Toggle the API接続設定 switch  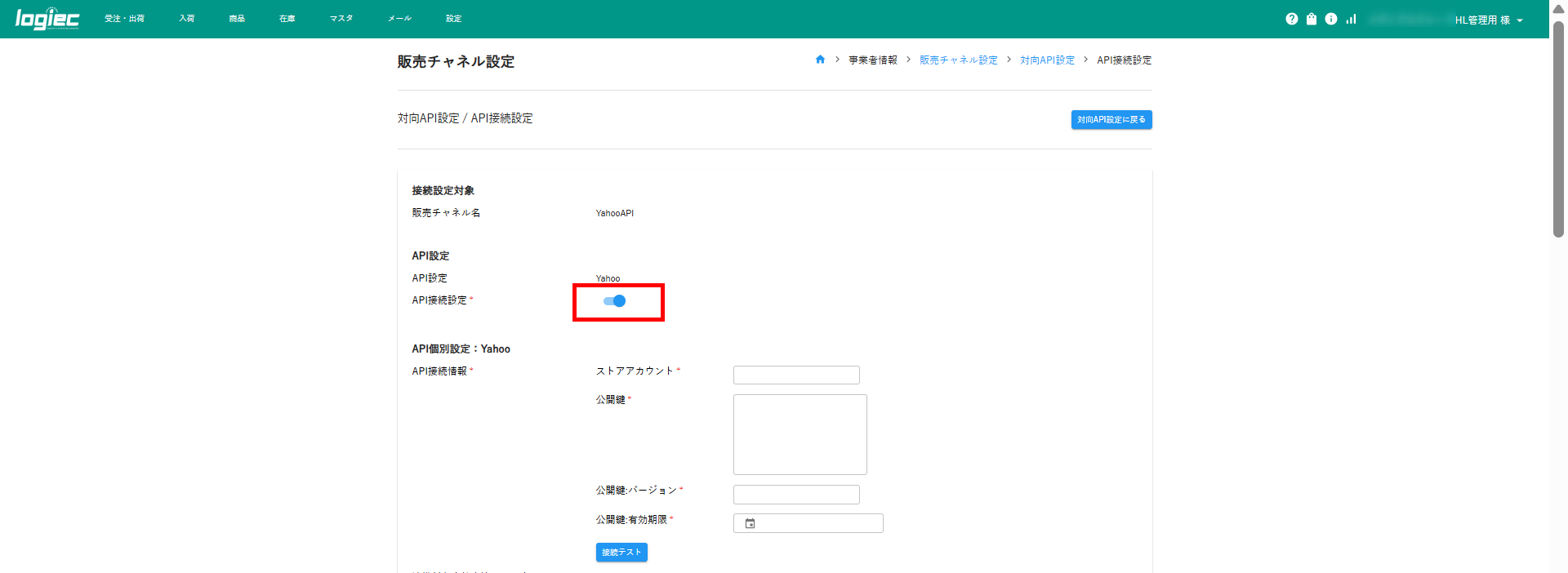point(615,301)
